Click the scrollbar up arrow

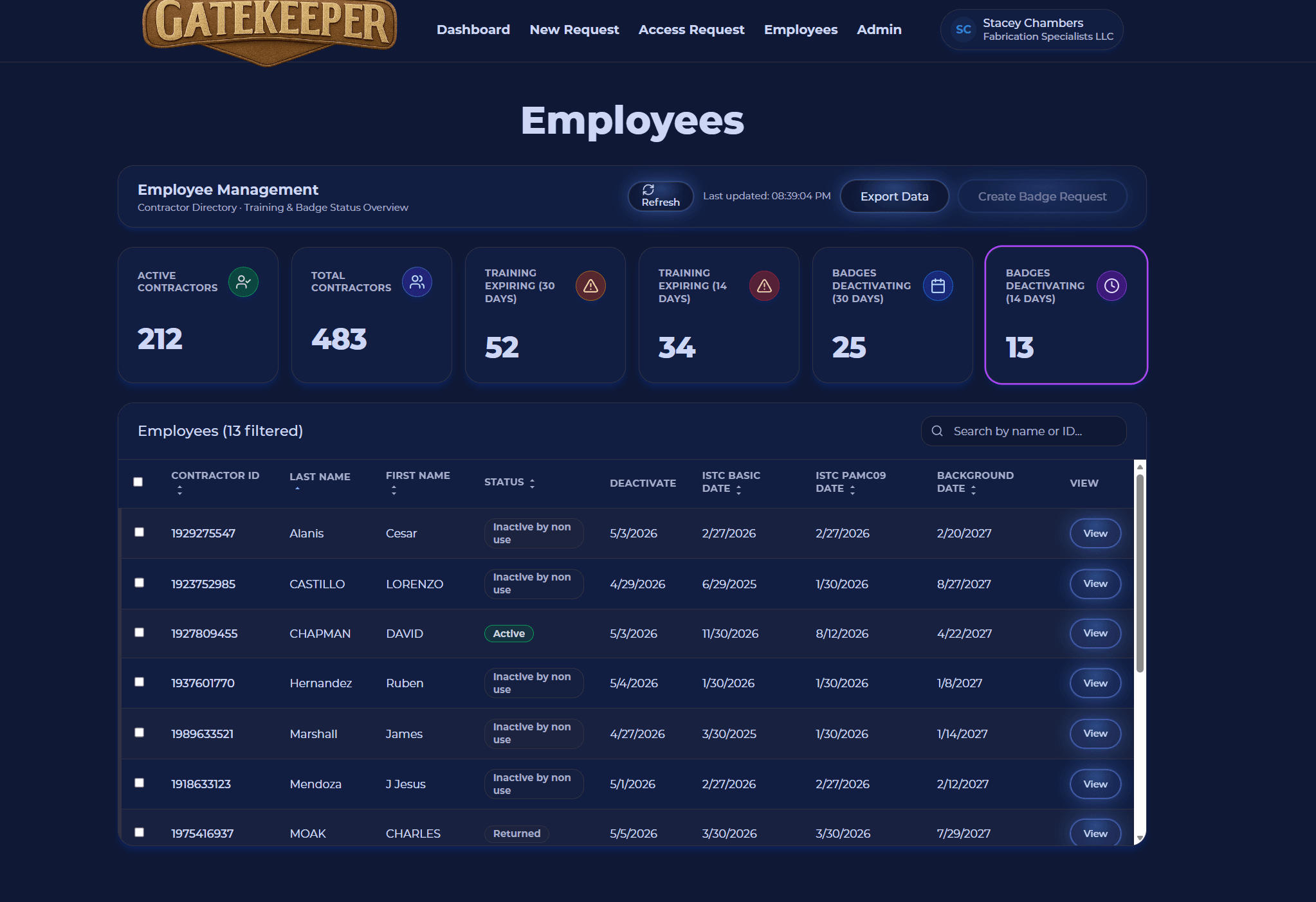[1140, 467]
